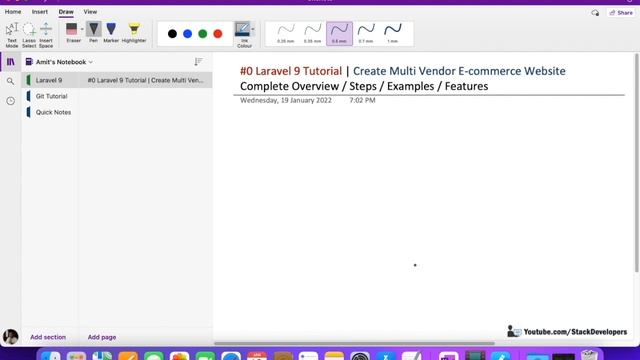Choose the 0.5 mm pen thickness
640x360 pixels.
coord(339,33)
